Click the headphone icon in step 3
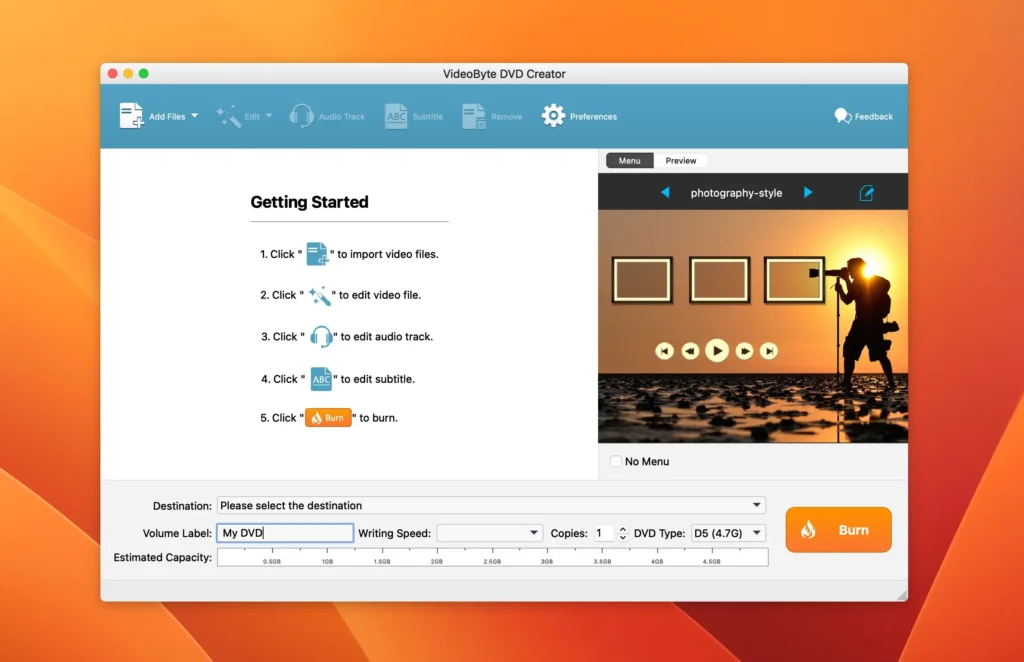Image resolution: width=1024 pixels, height=662 pixels. (x=321, y=337)
